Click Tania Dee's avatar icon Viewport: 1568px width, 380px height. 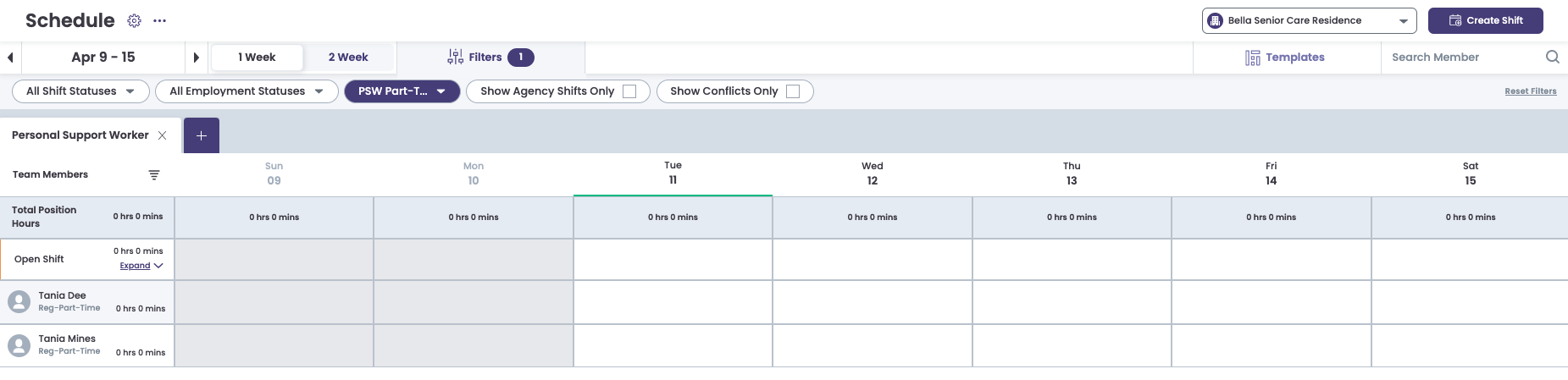tap(19, 302)
